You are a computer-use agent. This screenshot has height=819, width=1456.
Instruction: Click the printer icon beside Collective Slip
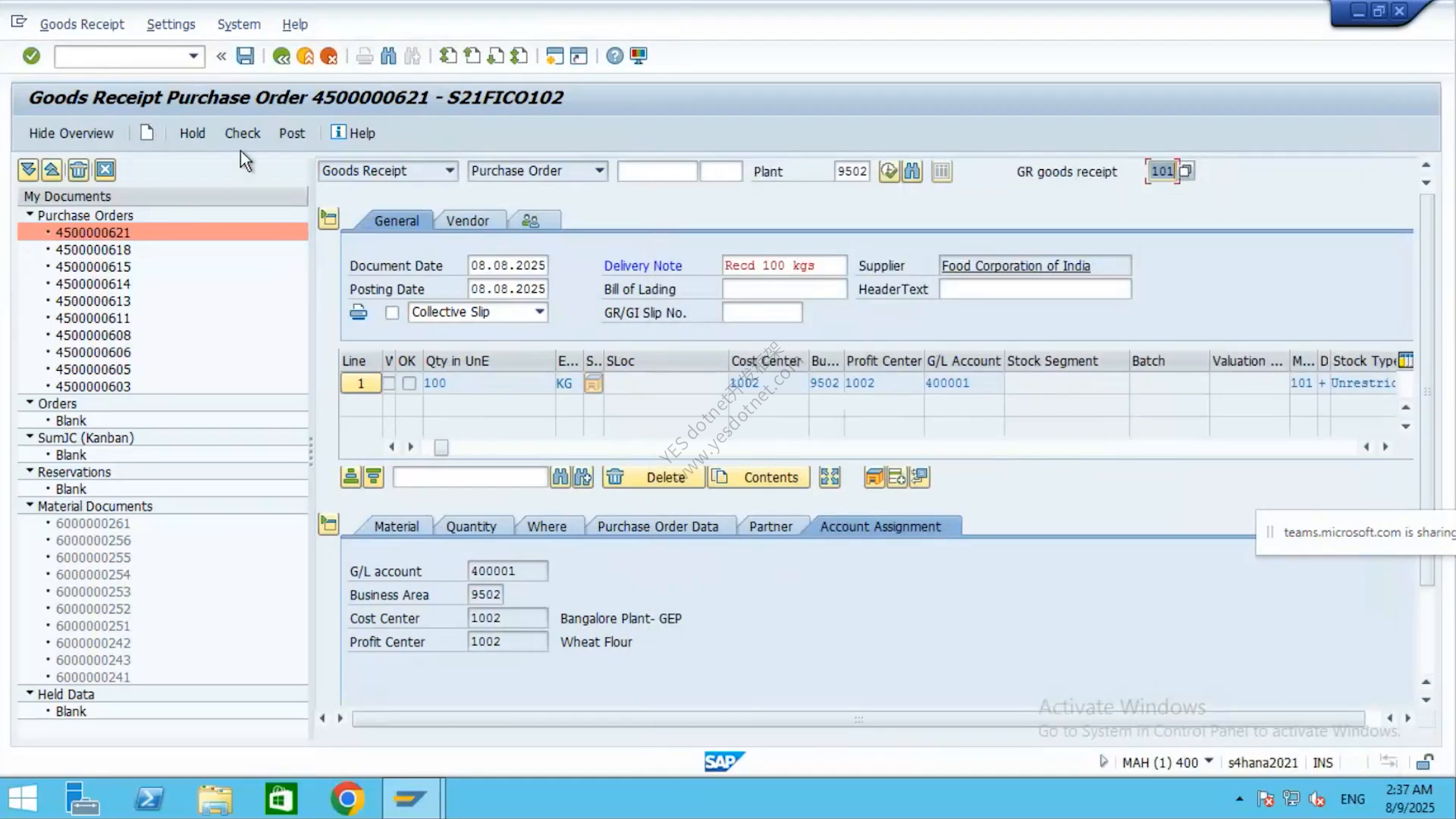pyautogui.click(x=359, y=312)
